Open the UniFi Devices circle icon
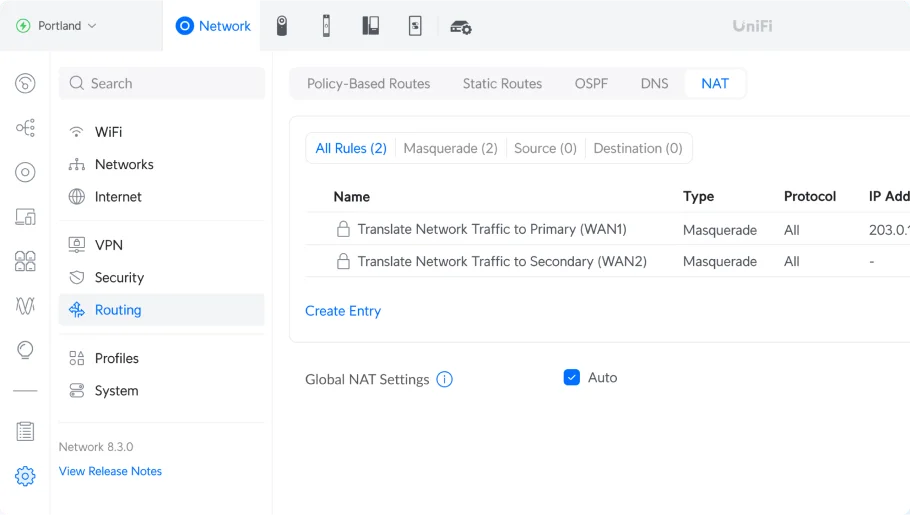The image size is (910, 515). [x=25, y=172]
